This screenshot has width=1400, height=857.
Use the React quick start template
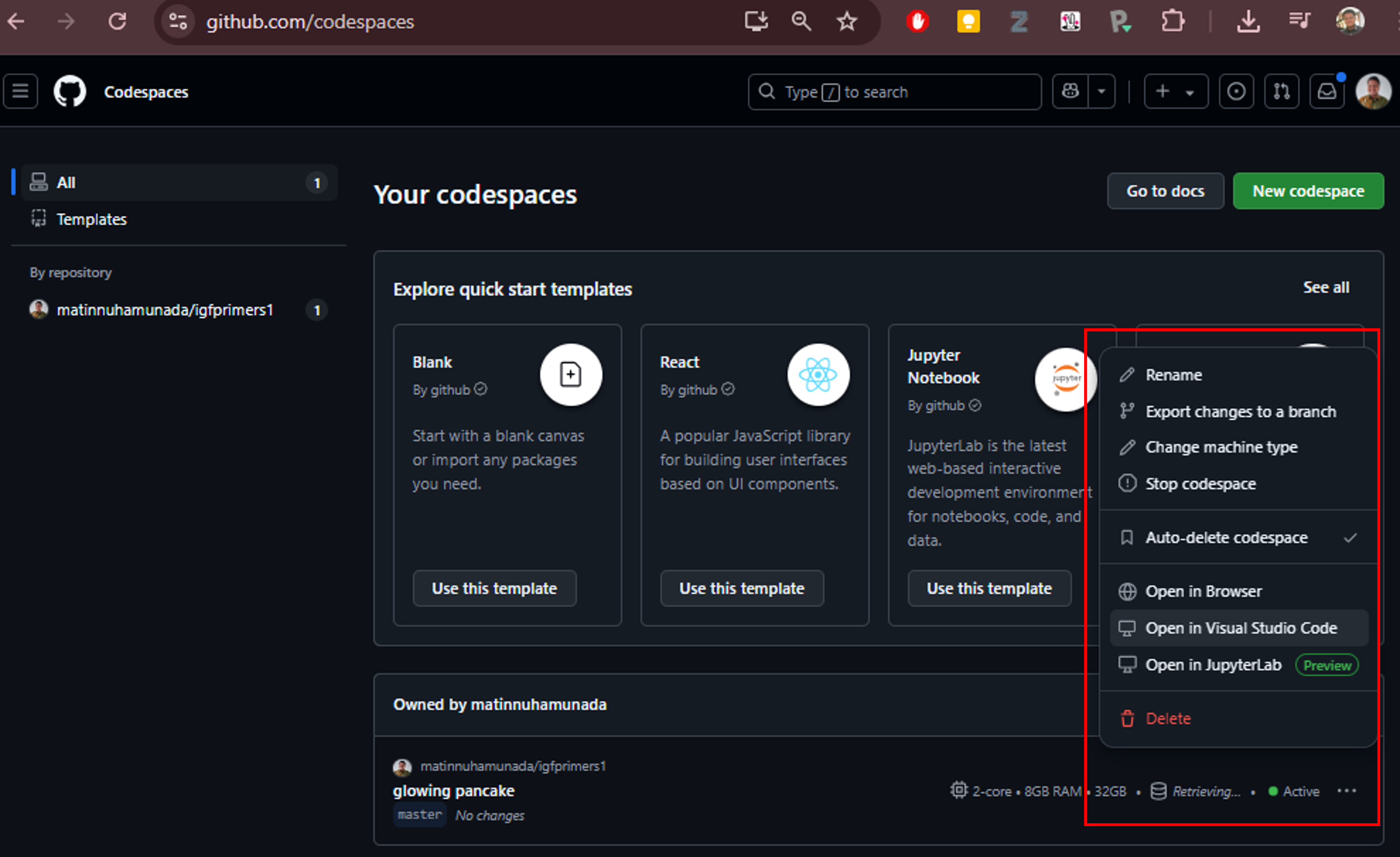[x=742, y=588]
